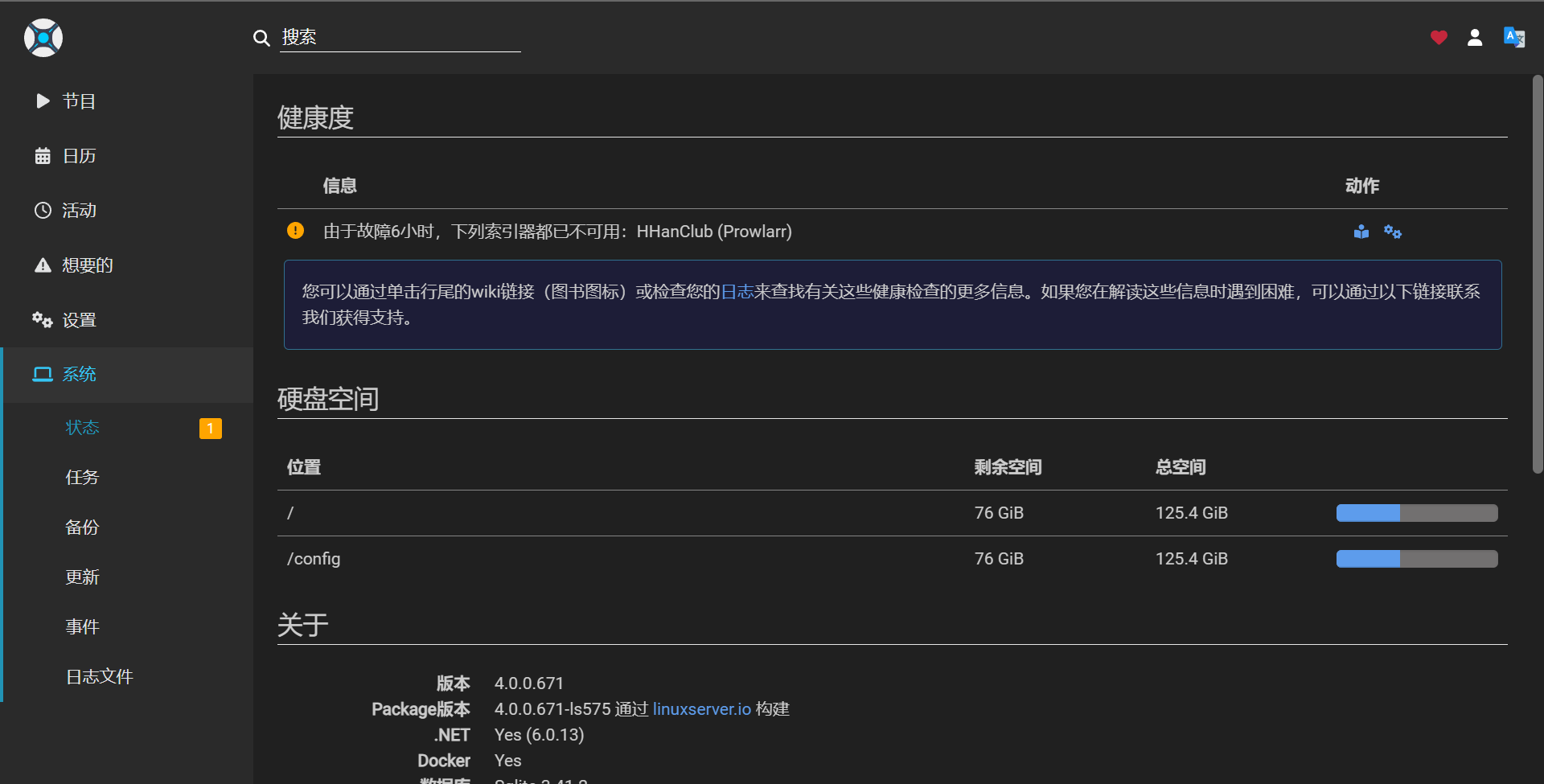Image resolution: width=1544 pixels, height=784 pixels.
Task: Select 任务 in the system submenu
Action: [x=82, y=477]
